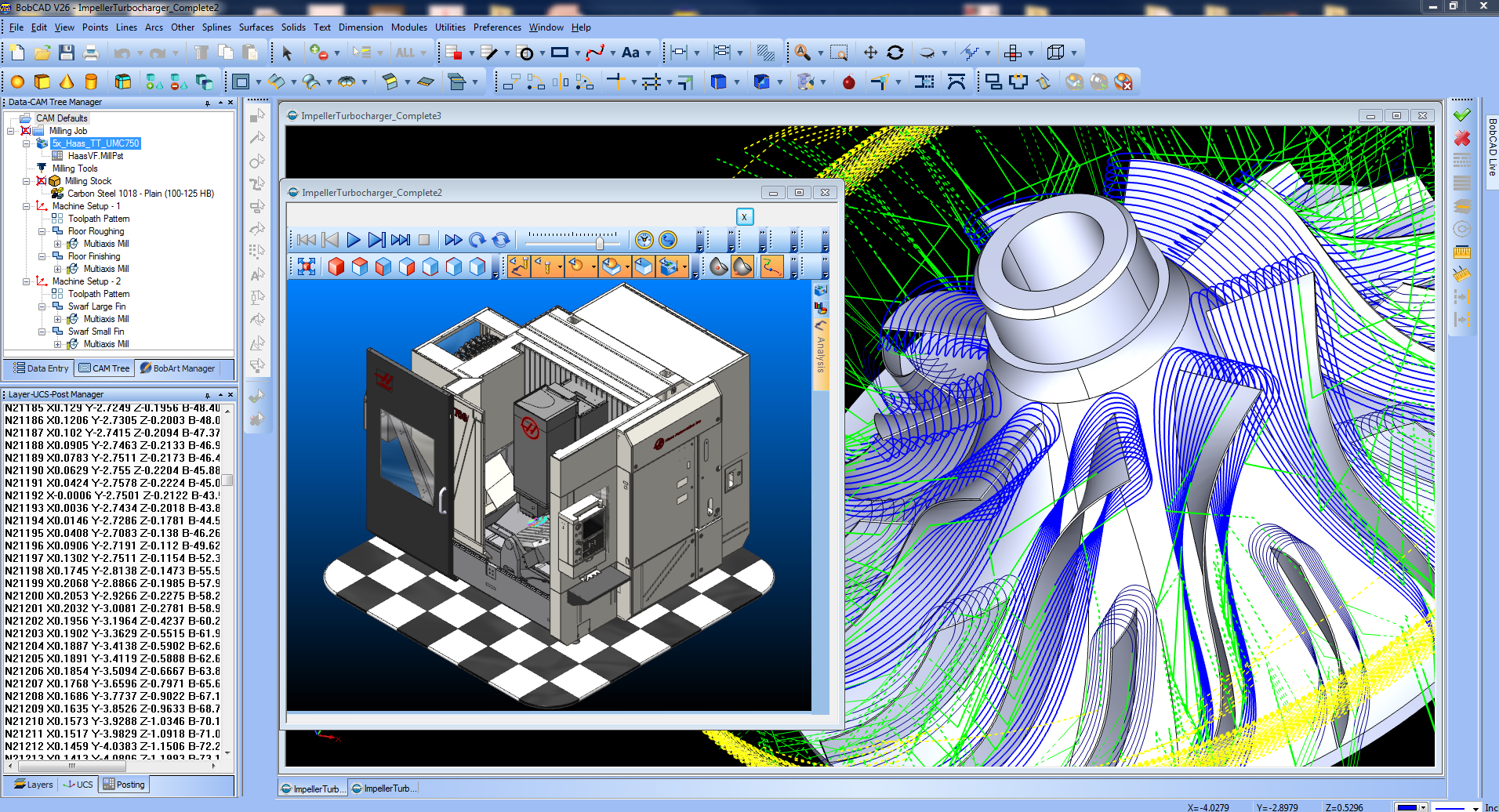Select Floor Finishing in the CAM tree

pyautogui.click(x=96, y=256)
